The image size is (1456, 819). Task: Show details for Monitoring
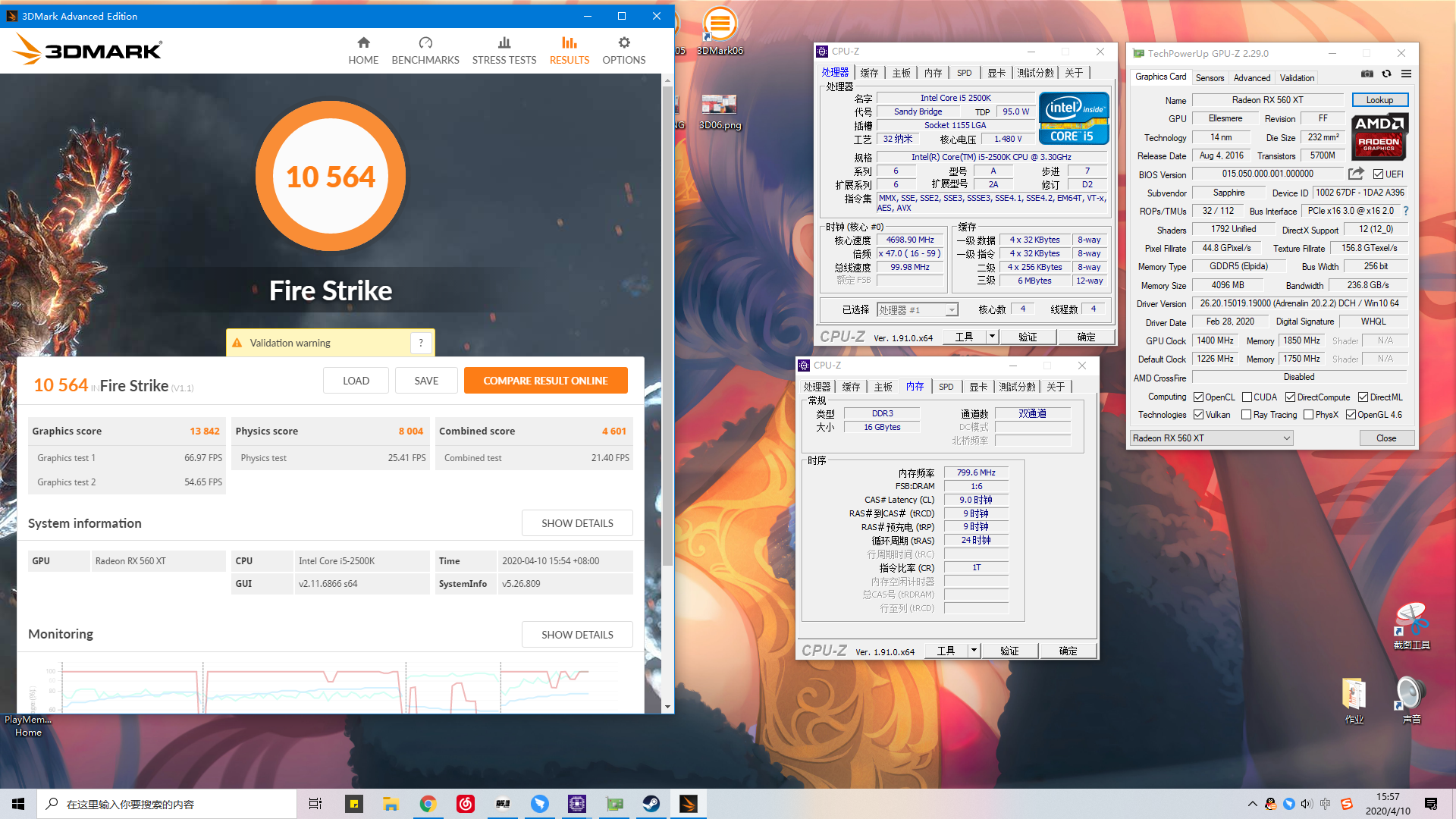tap(577, 635)
